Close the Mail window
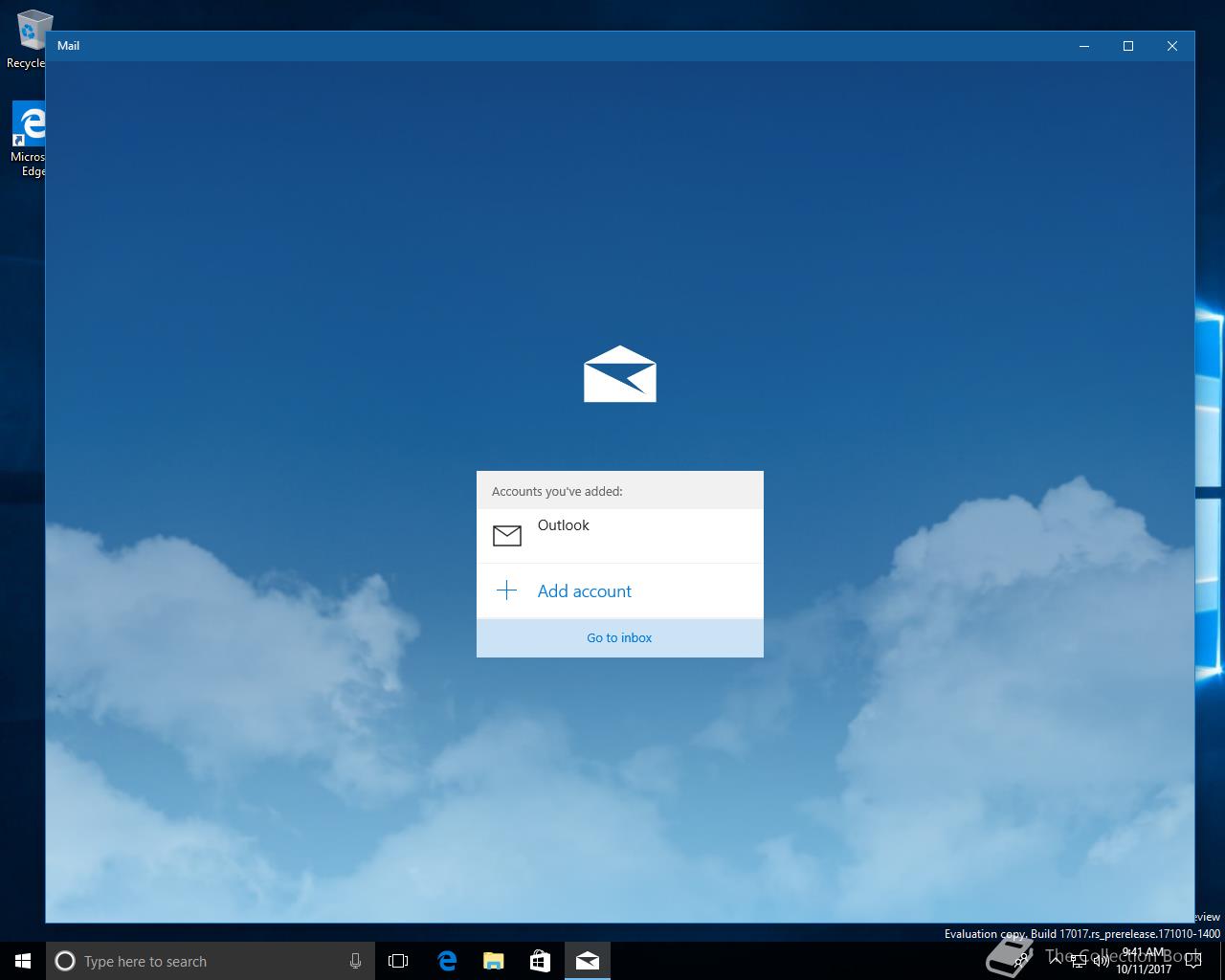This screenshot has height=980, width=1225. pyautogui.click(x=1172, y=46)
